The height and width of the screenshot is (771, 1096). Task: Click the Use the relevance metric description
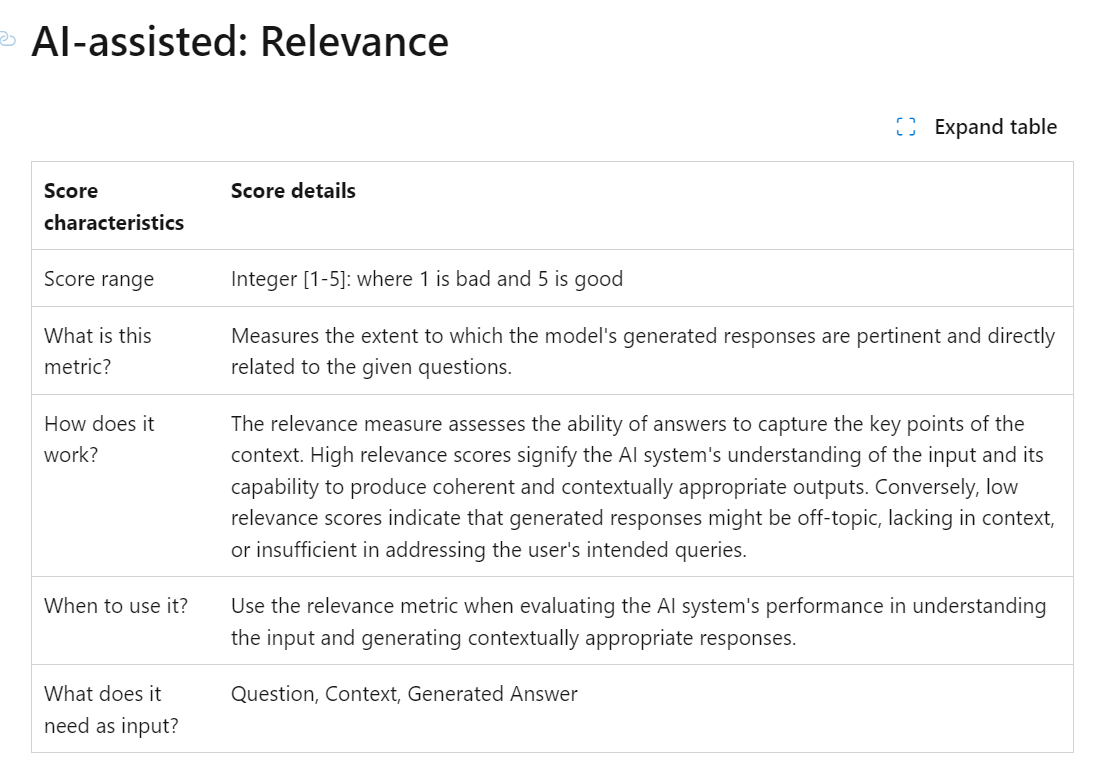[x=638, y=621]
